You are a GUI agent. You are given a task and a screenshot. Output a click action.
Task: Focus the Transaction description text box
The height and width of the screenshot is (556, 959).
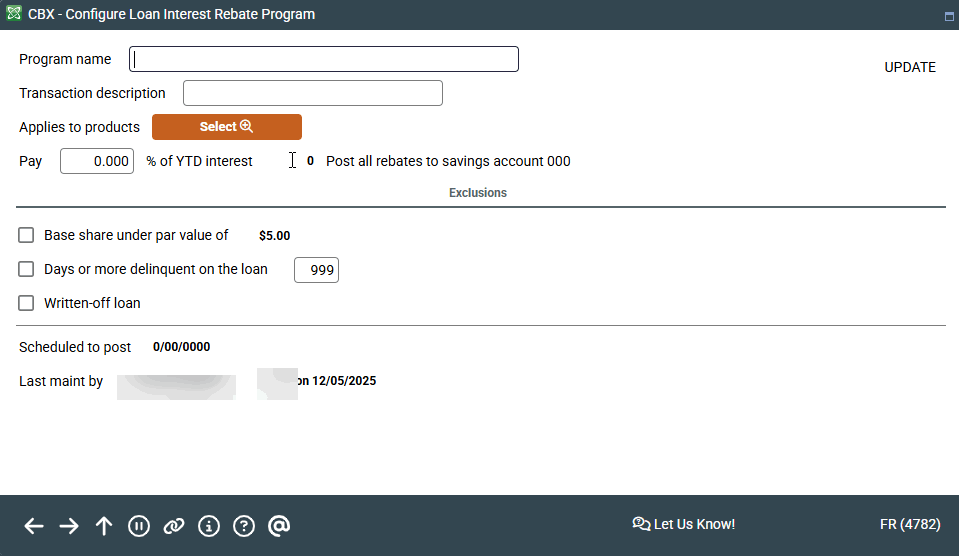click(312, 94)
